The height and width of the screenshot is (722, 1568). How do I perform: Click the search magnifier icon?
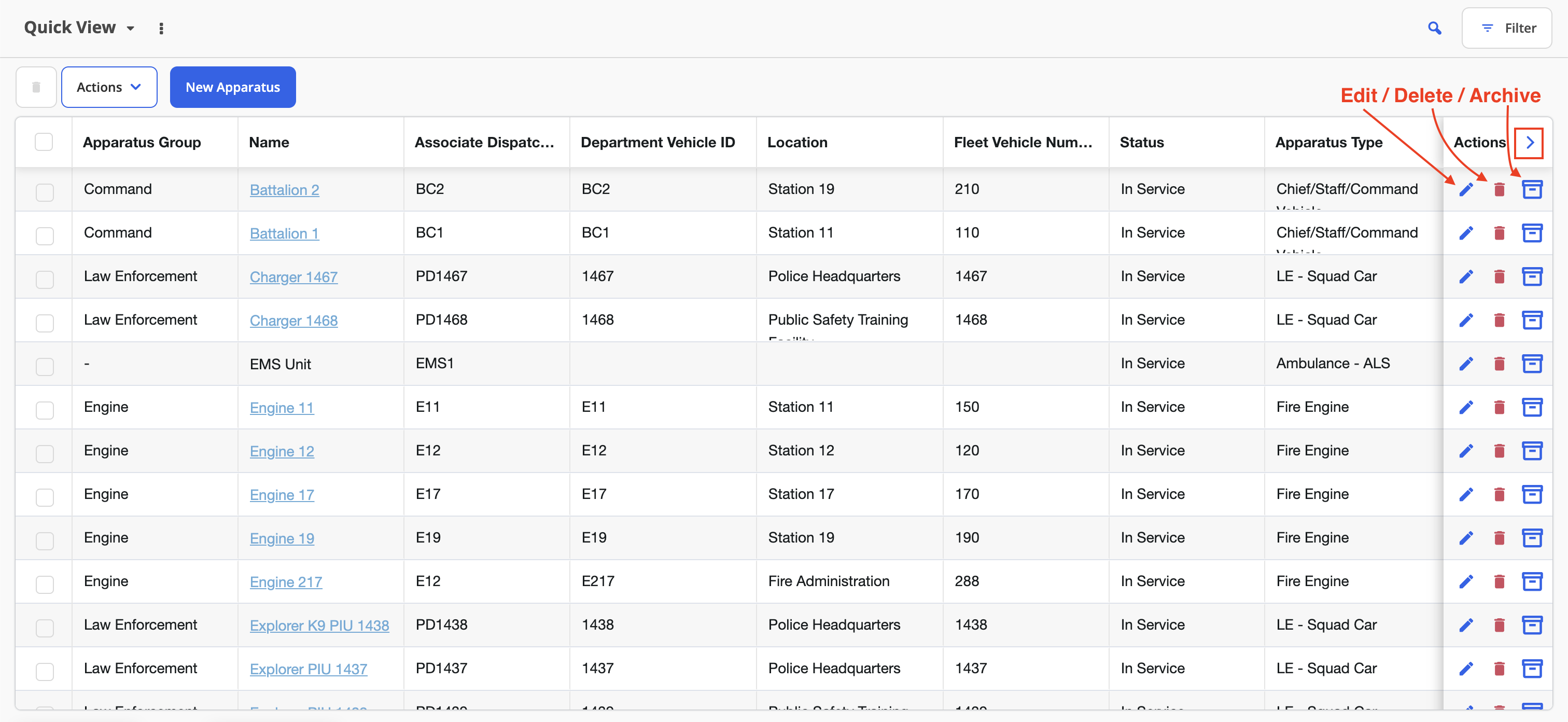(1435, 28)
